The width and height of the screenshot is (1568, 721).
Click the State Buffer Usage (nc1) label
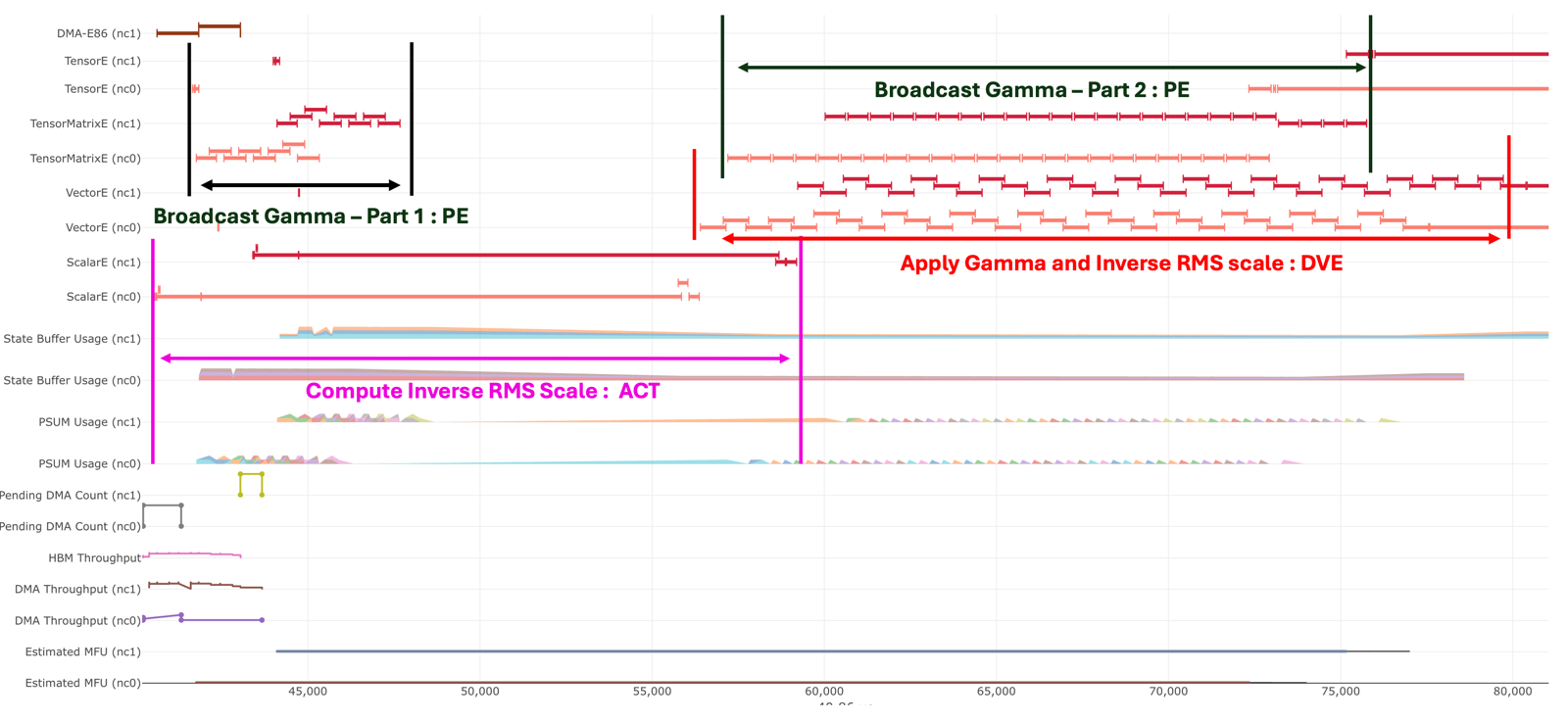pyautogui.click(x=72, y=339)
